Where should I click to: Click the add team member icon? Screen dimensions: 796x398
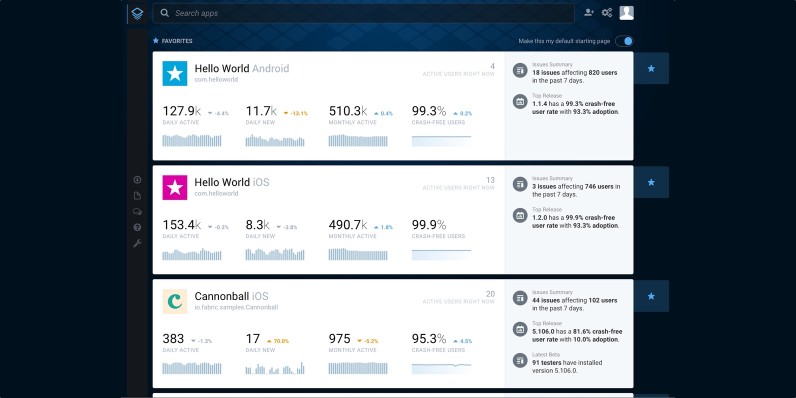589,13
